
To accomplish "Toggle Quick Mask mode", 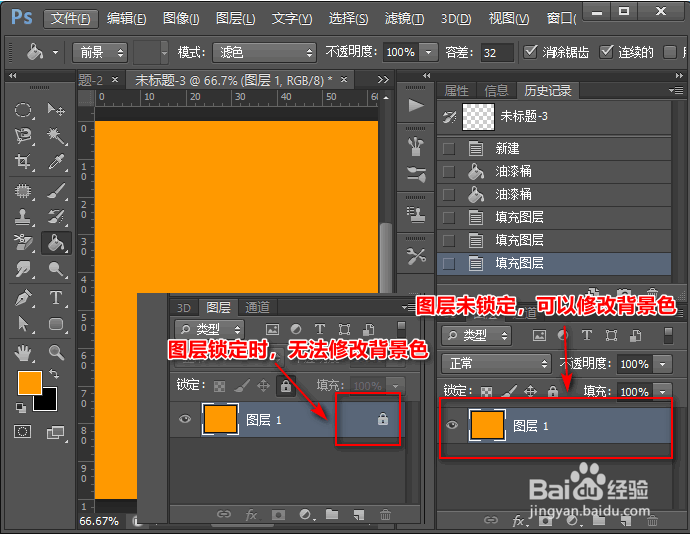I will click(22, 432).
